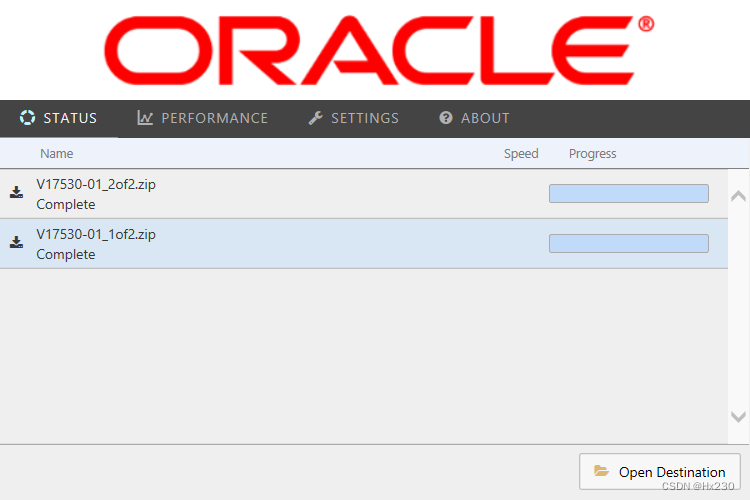Select the V17530-01_2of2.zip file name
The width and height of the screenshot is (750, 500).
[x=96, y=184]
